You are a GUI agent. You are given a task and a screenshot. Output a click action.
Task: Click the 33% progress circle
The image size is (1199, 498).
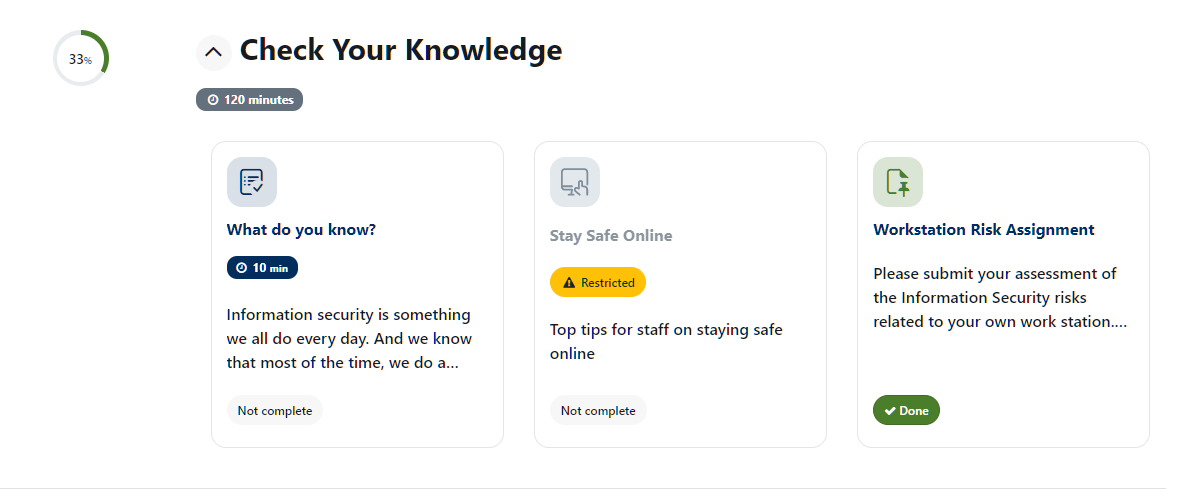80,59
